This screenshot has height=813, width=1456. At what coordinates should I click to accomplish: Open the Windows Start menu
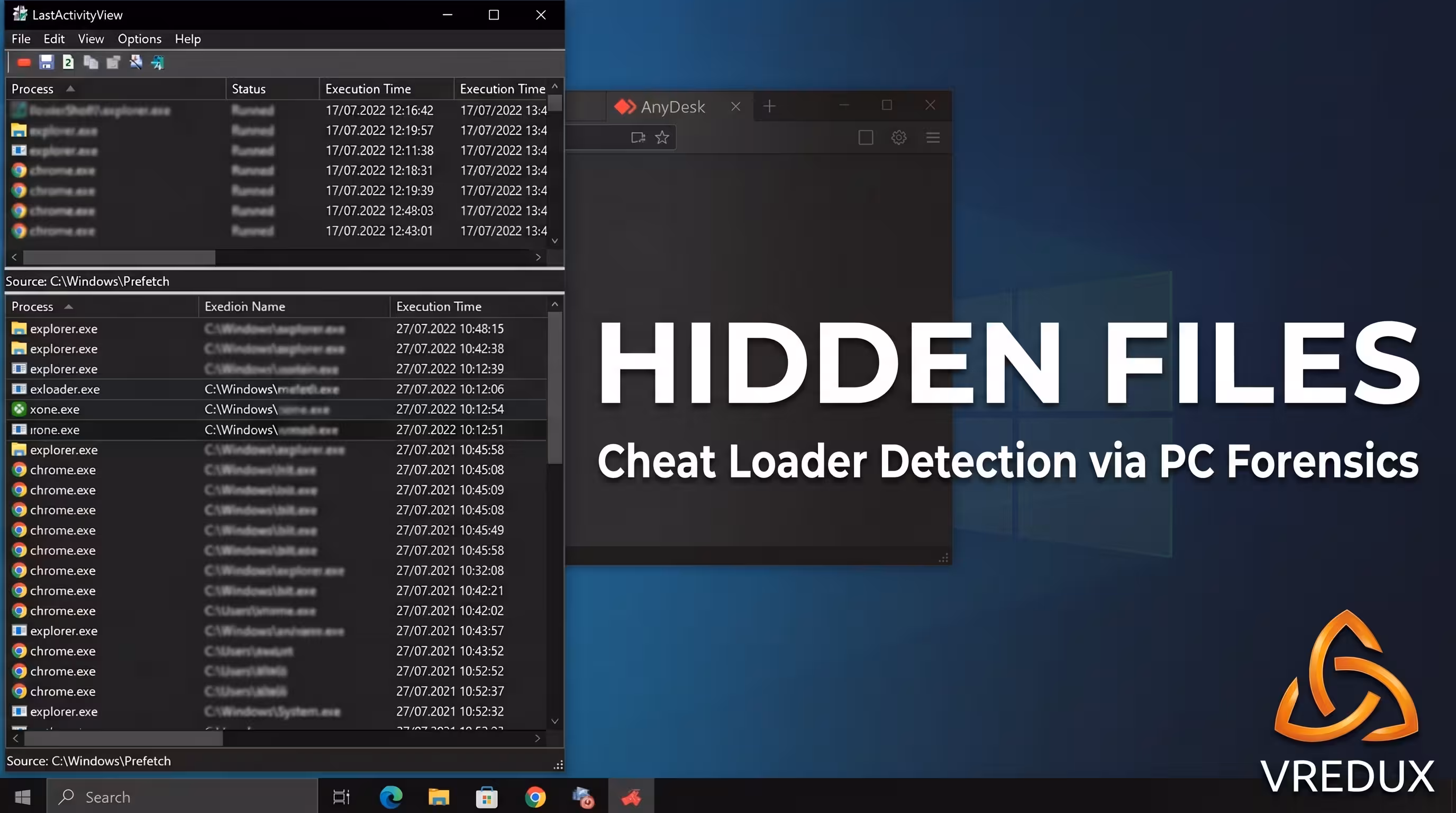pos(23,797)
